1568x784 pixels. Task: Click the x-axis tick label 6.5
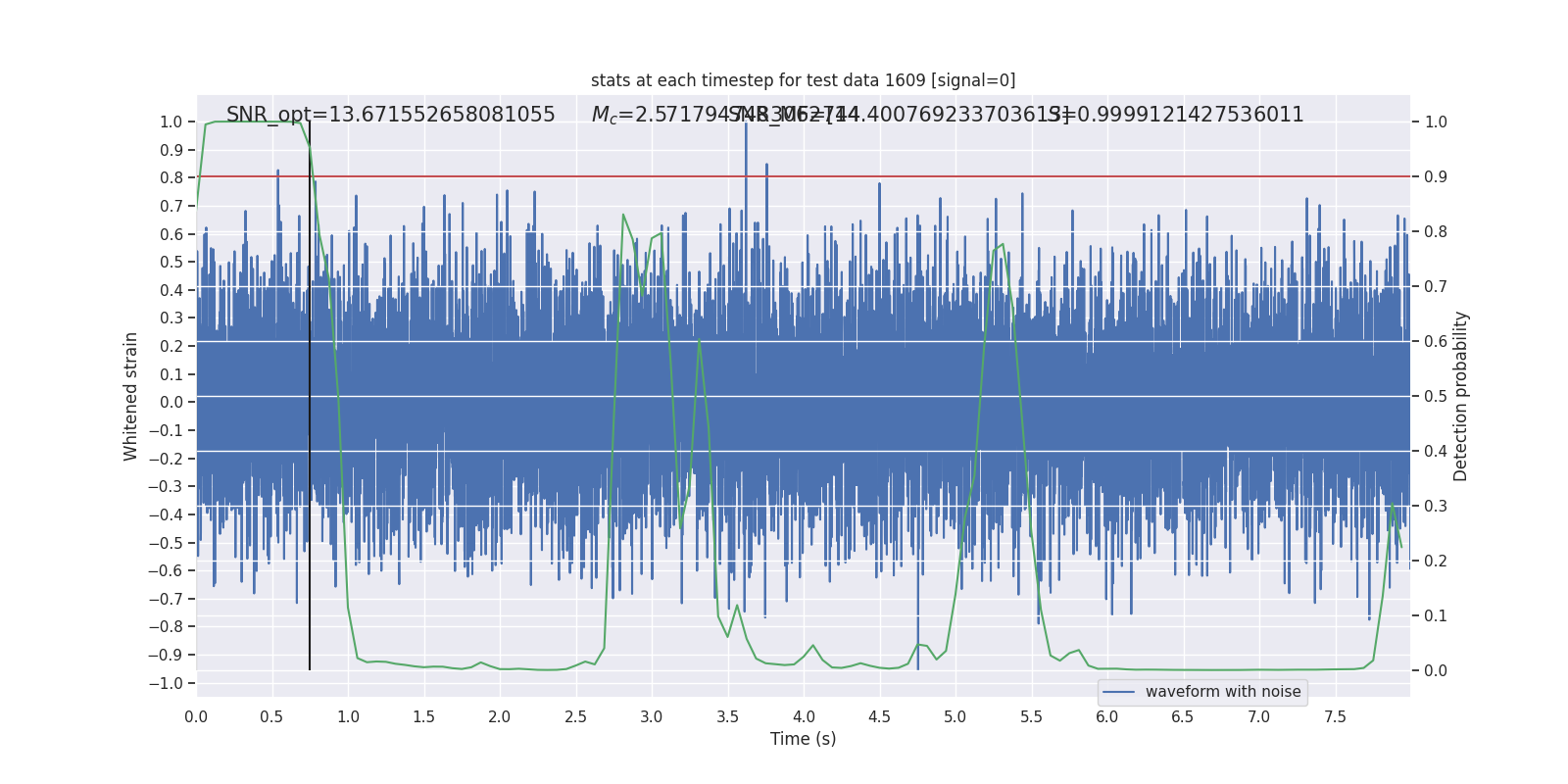click(1183, 717)
